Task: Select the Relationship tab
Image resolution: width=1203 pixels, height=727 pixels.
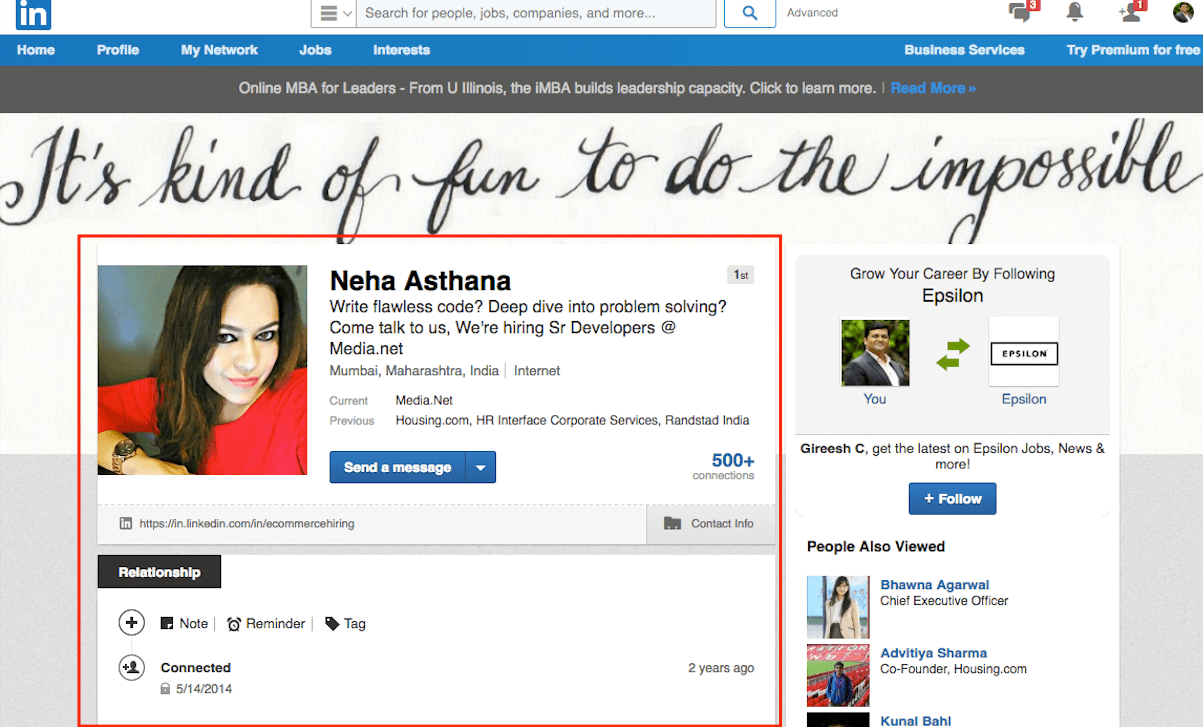Action: (x=159, y=572)
